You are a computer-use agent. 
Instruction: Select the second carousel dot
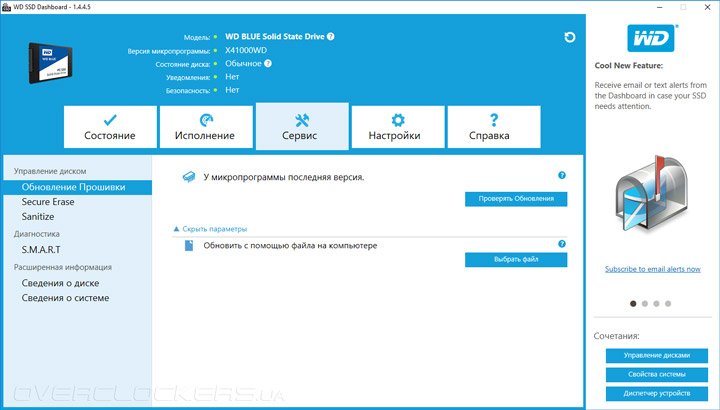pyautogui.click(x=645, y=303)
